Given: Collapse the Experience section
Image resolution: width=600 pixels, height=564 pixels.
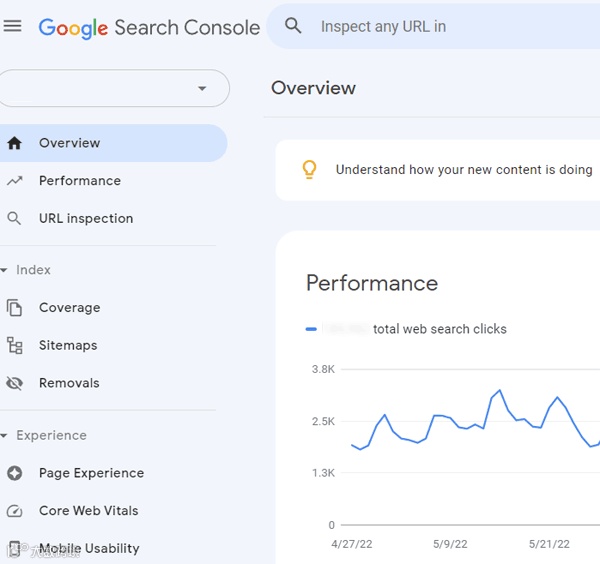Looking at the screenshot, I should pos(5,436).
